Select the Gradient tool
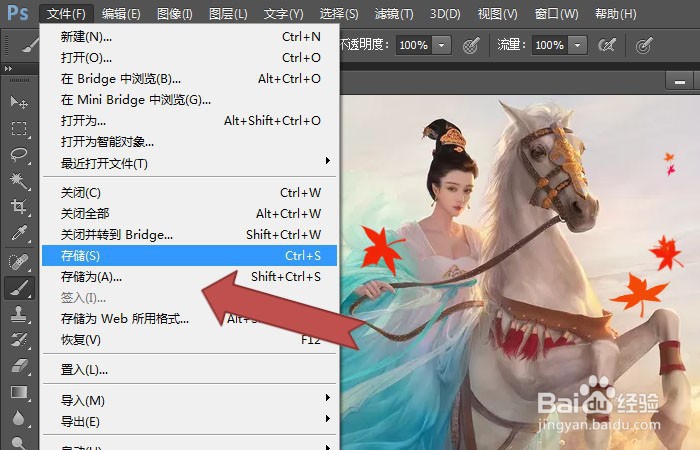Screen dimensions: 700x450 click(19, 392)
